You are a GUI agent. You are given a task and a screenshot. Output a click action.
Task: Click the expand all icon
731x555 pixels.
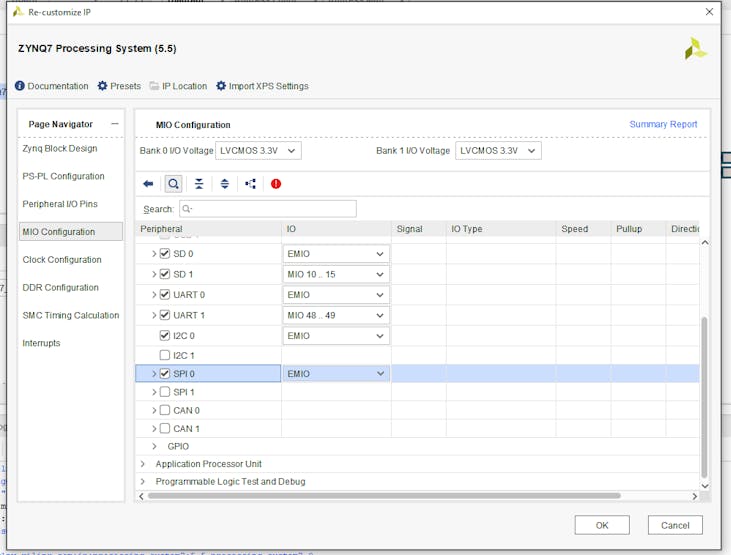(x=225, y=184)
